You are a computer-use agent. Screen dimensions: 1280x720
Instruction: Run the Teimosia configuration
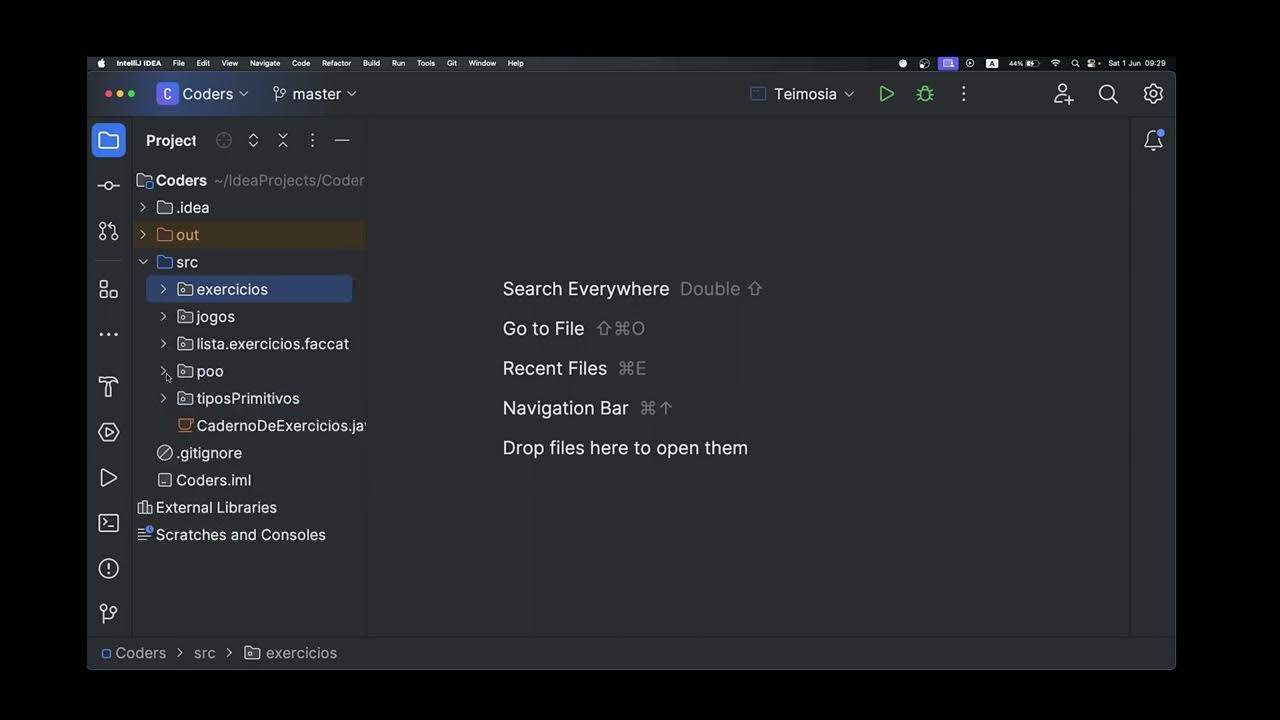pyautogui.click(x=886, y=94)
